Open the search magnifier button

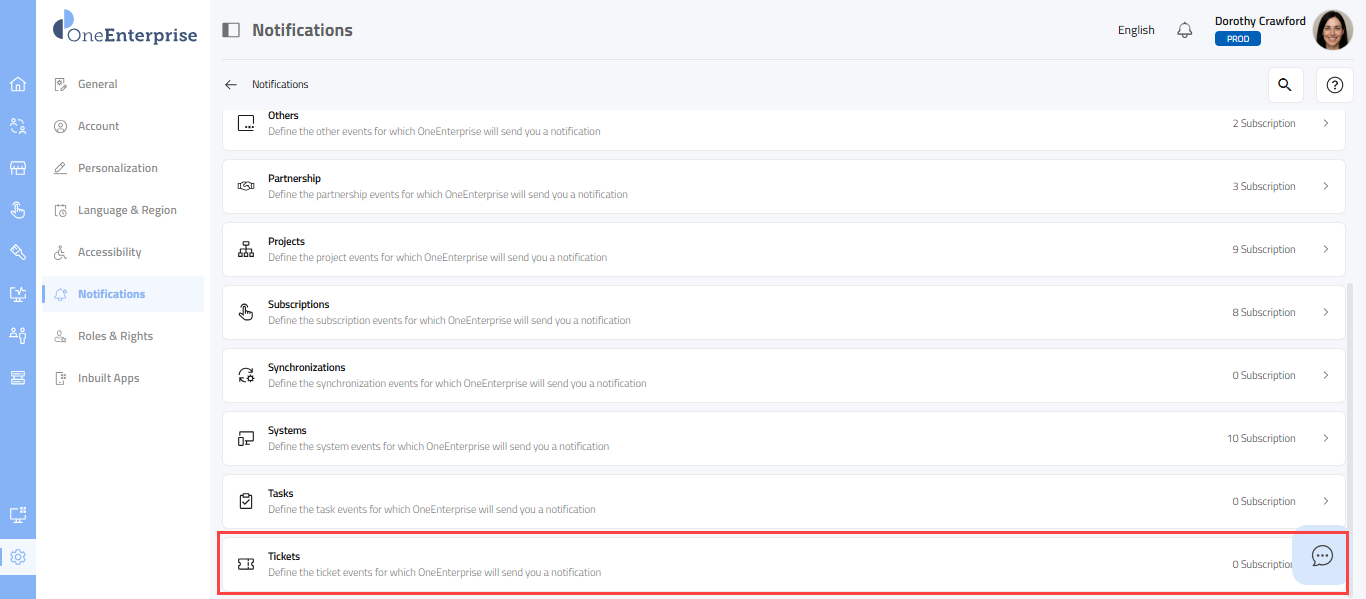(x=1285, y=85)
